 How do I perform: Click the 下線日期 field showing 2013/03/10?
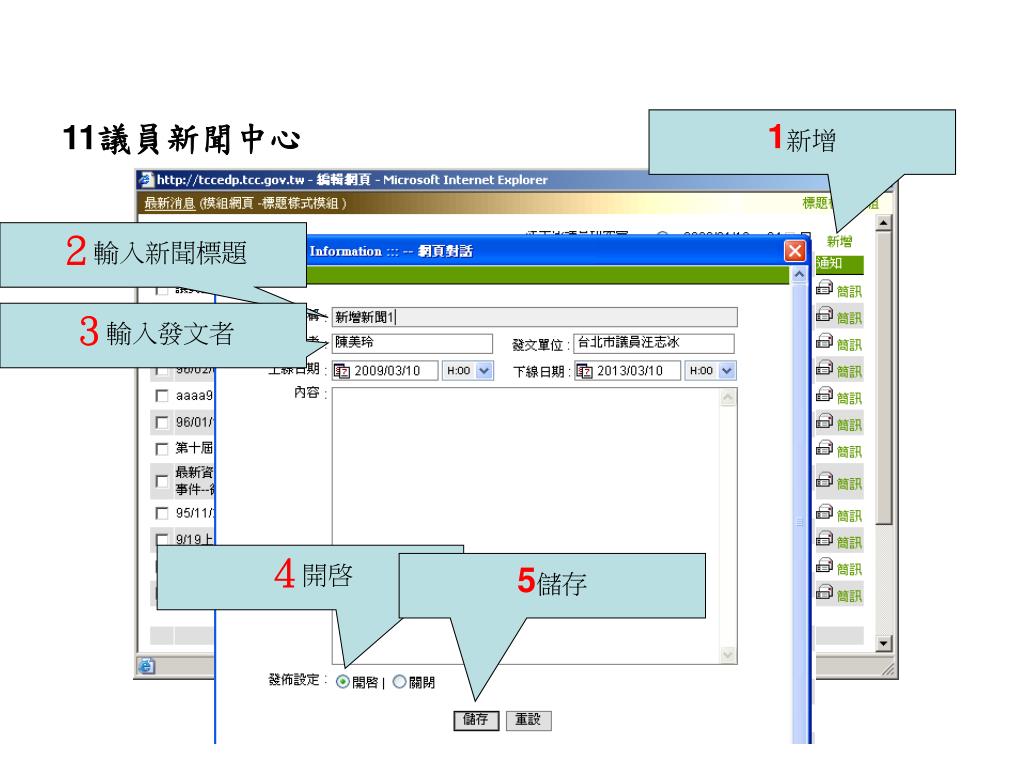628,371
